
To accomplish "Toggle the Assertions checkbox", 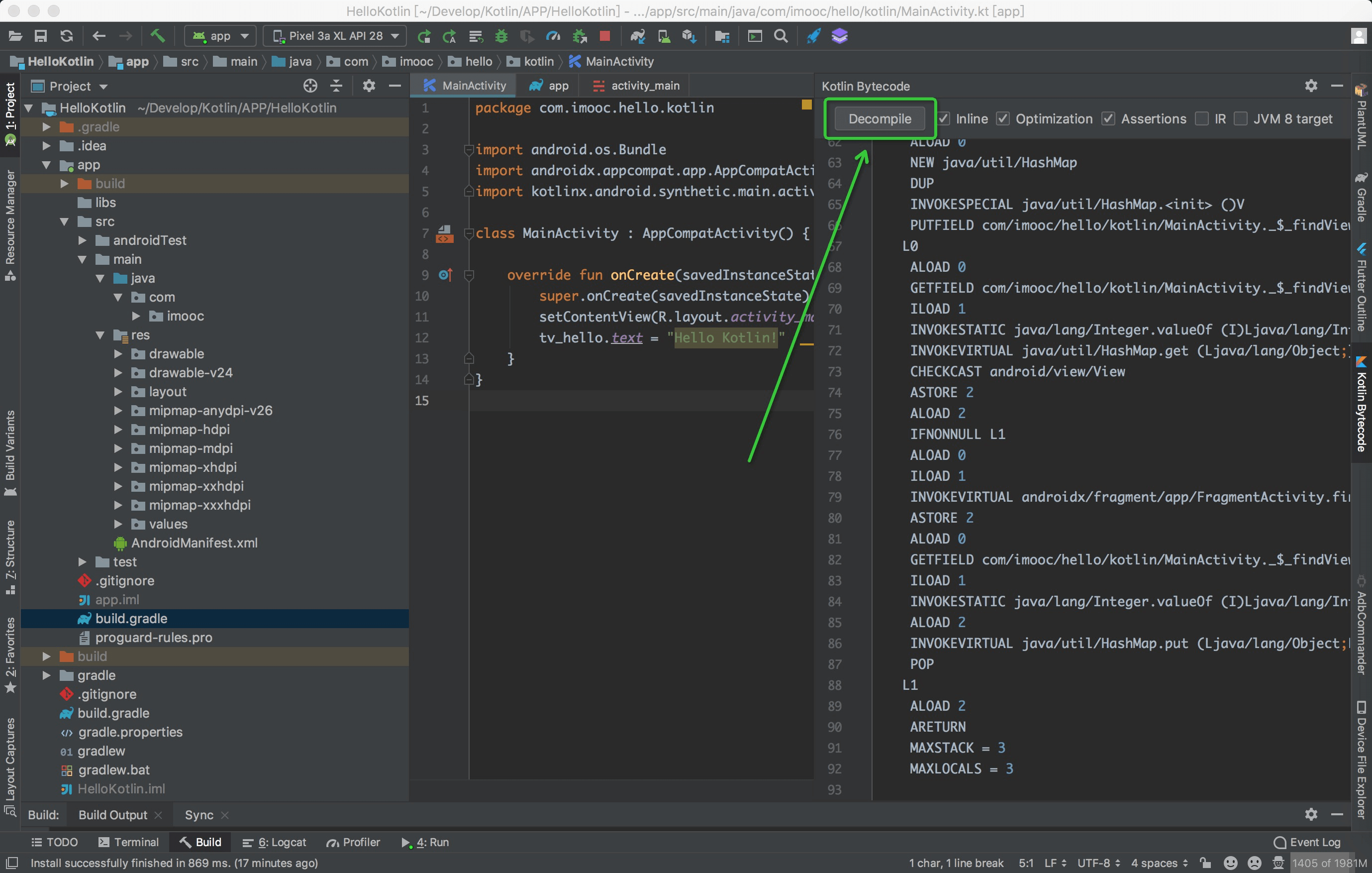I will click(1108, 118).
